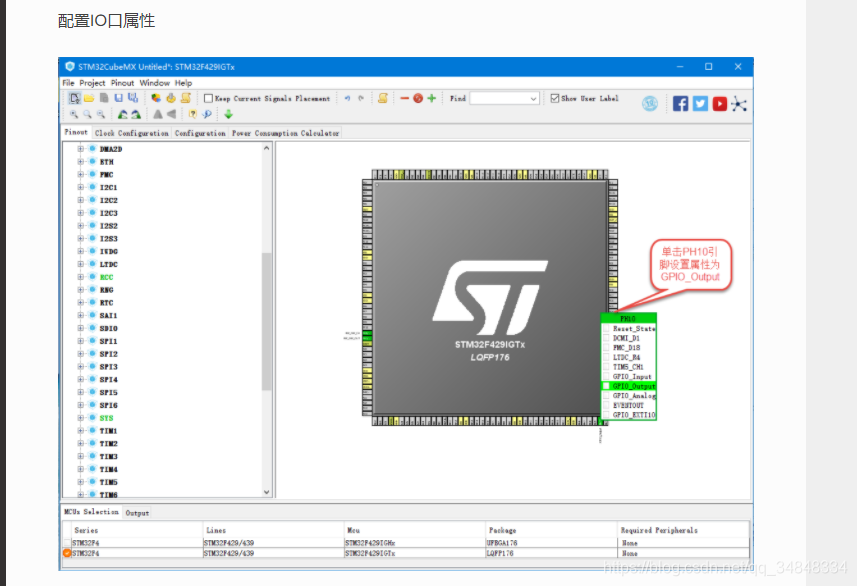857x586 pixels.
Task: Click the undo arrow icon
Action: pyautogui.click(x=347, y=98)
